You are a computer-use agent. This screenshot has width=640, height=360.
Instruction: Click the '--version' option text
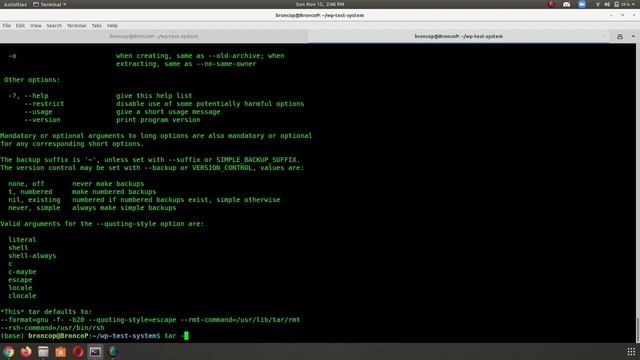tap(42, 120)
